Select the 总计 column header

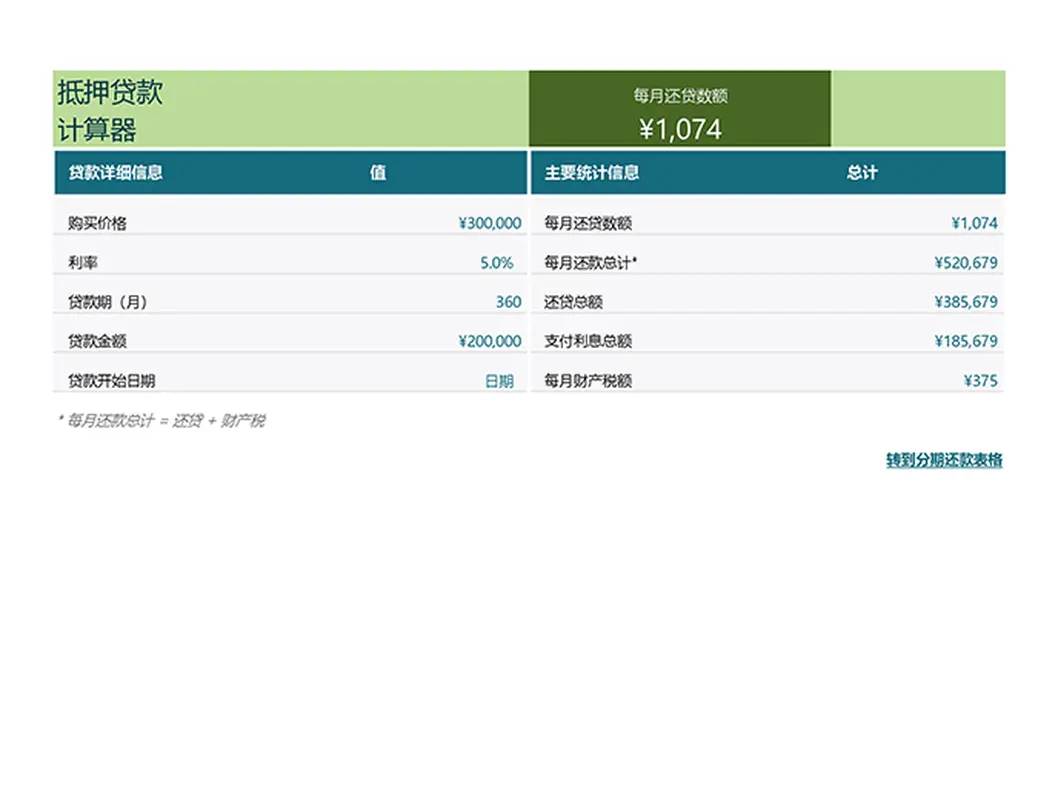[x=862, y=173]
